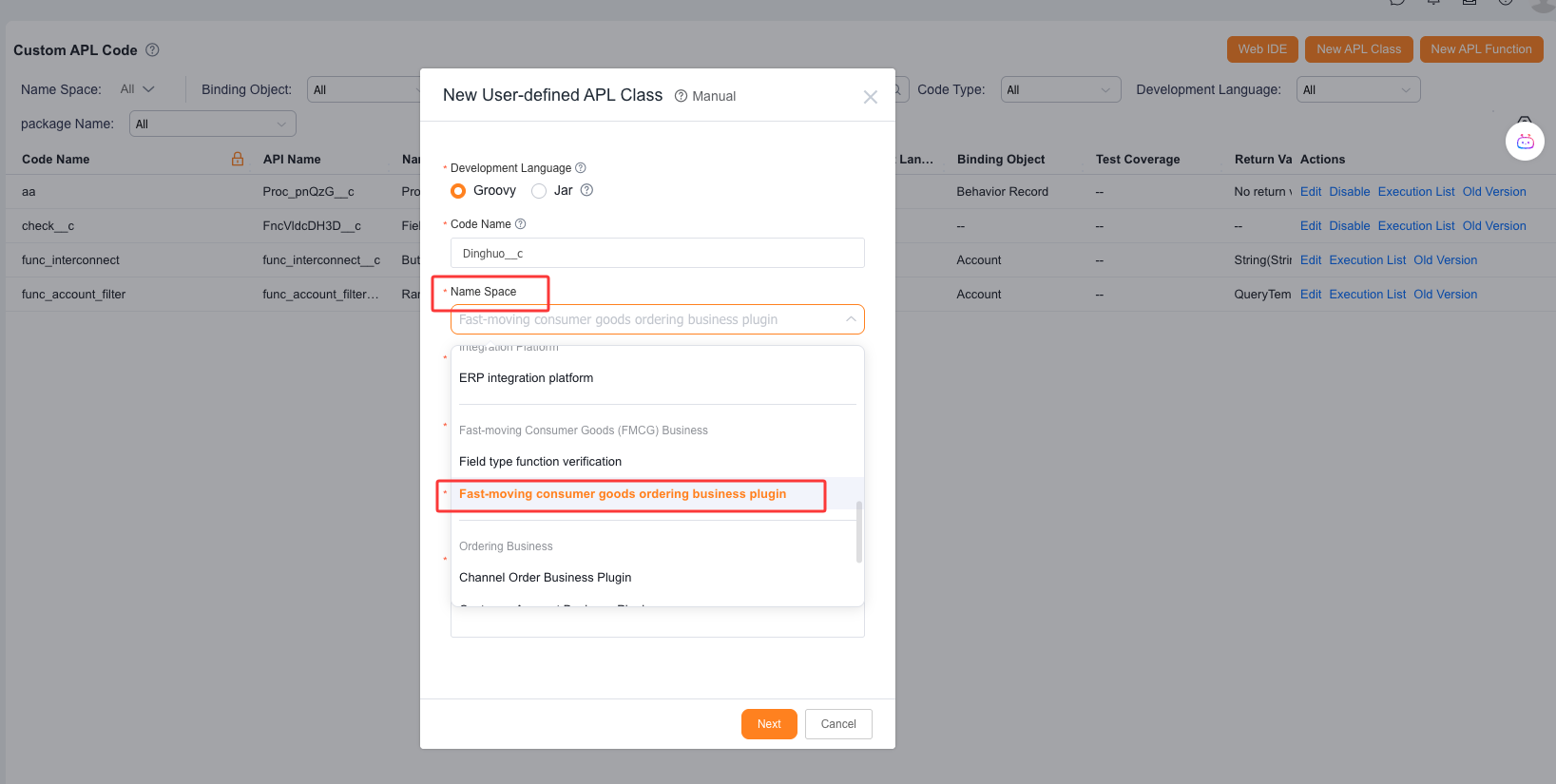Click the help icon beside Development Language
Viewport: 1556px width, 784px height.
pyautogui.click(x=581, y=168)
